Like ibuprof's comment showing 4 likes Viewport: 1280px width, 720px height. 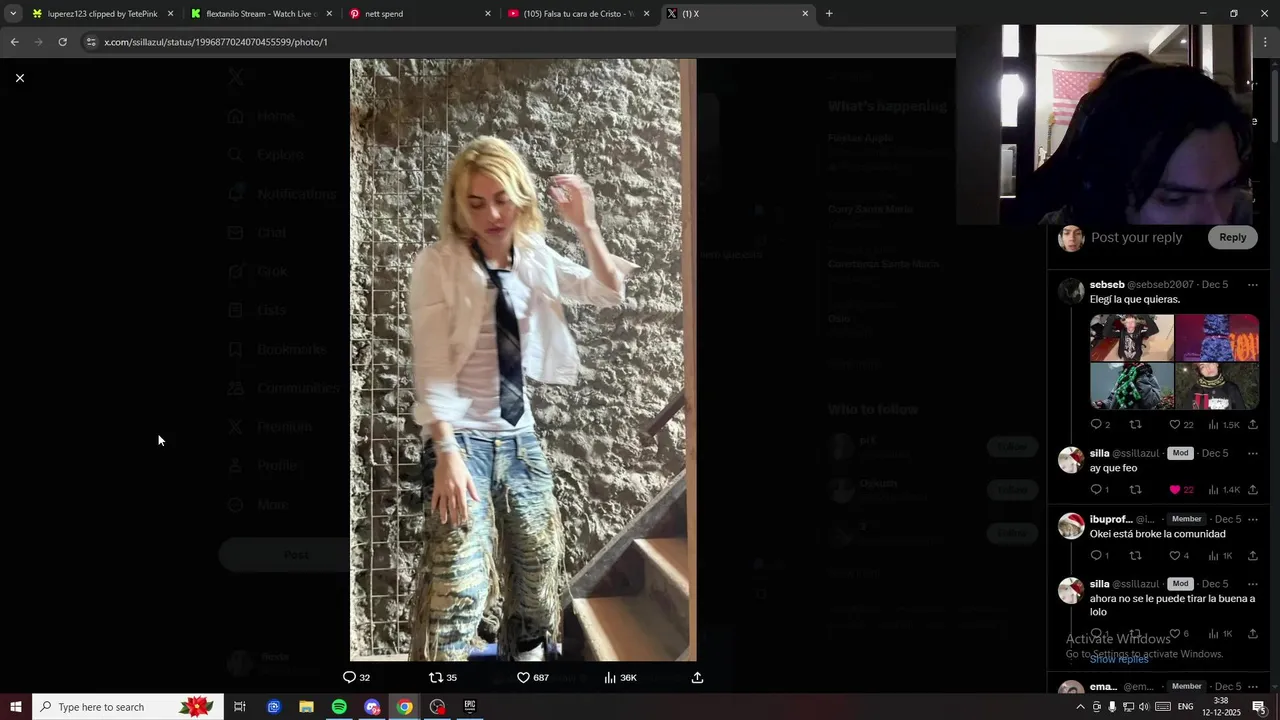click(x=1175, y=555)
